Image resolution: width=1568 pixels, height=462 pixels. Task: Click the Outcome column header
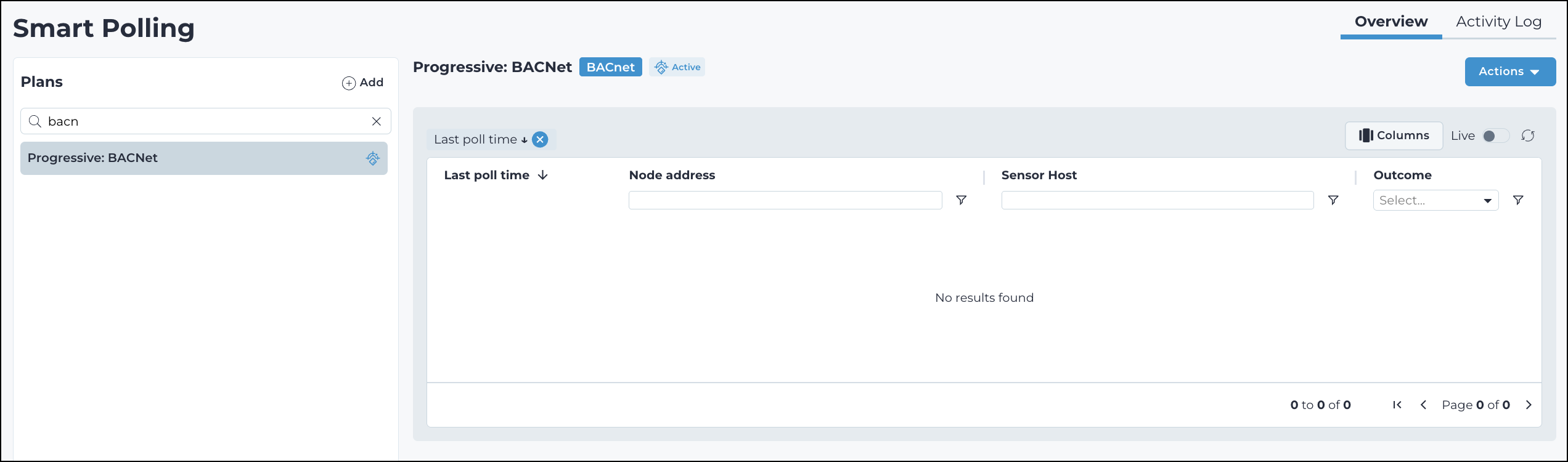1402,175
